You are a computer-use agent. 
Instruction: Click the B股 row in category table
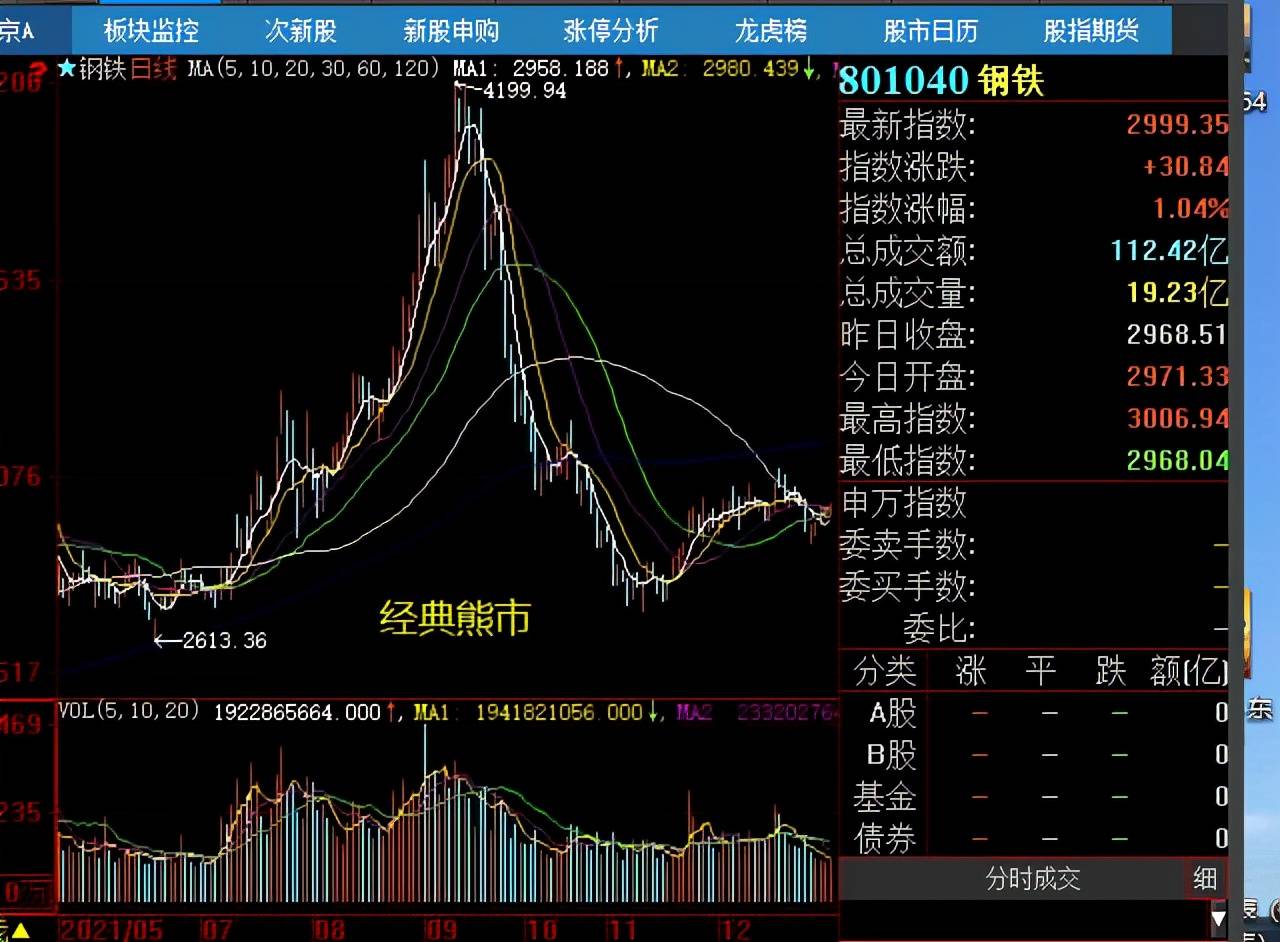[1033, 755]
